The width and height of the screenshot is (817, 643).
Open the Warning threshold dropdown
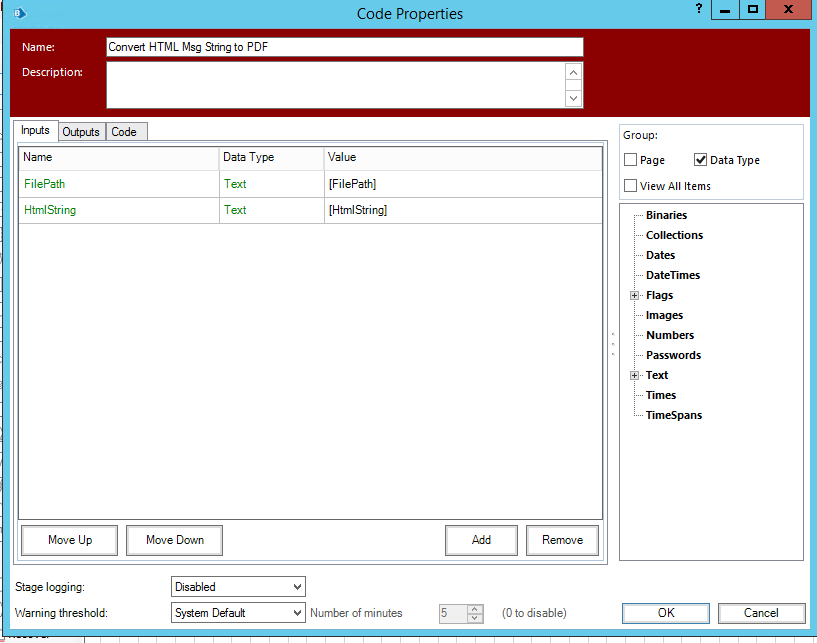point(238,612)
